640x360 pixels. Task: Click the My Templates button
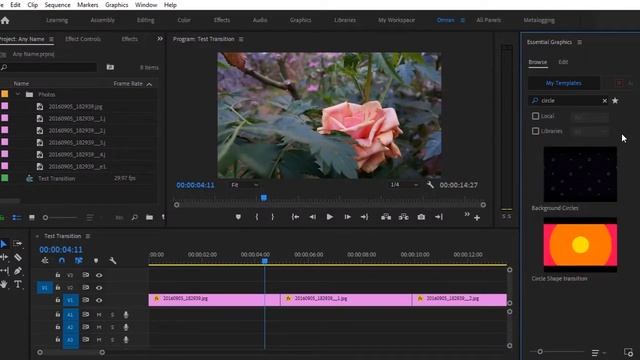563,83
